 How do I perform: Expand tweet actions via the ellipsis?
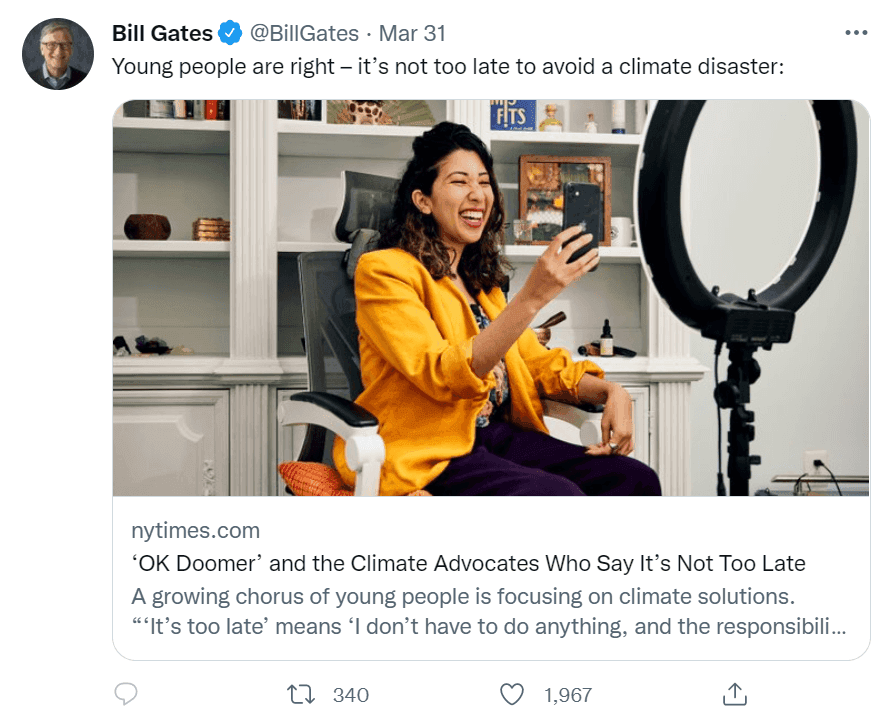pyautogui.click(x=856, y=30)
